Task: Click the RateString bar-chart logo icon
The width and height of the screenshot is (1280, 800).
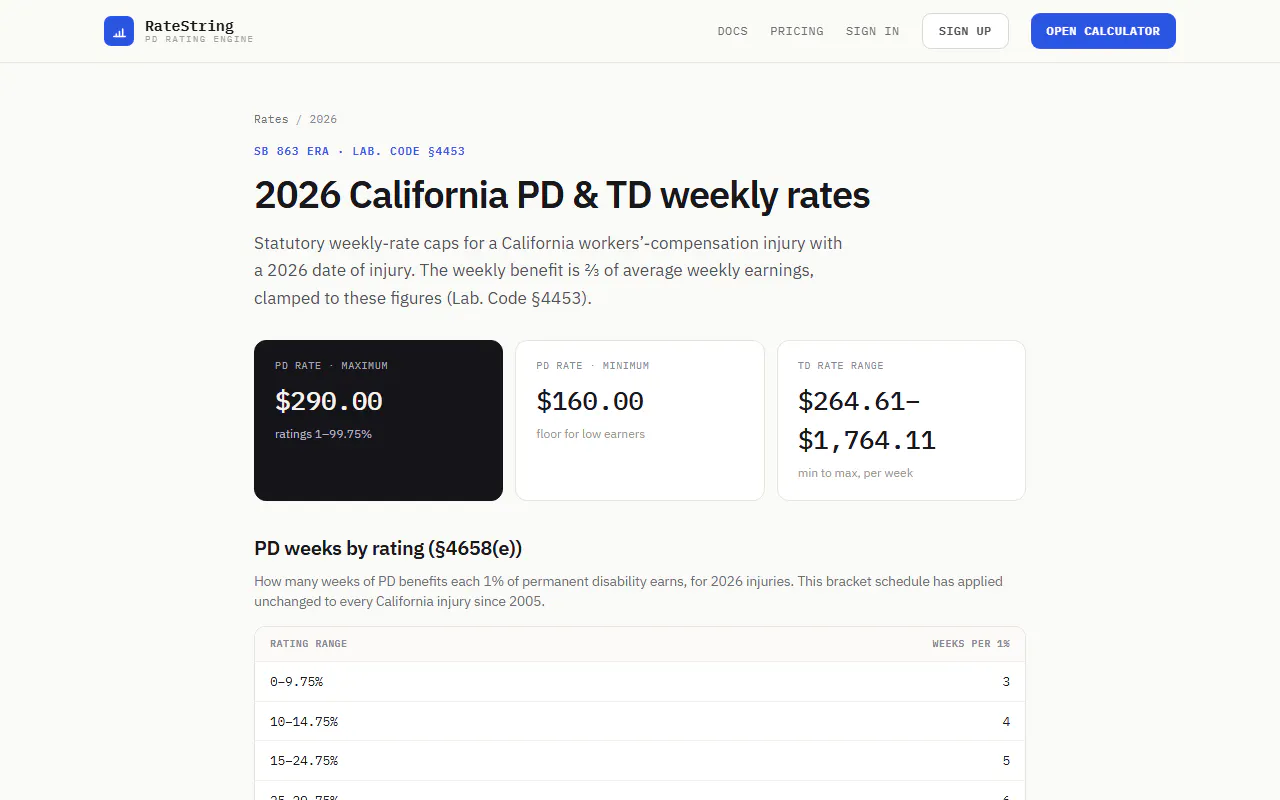Action: [119, 31]
